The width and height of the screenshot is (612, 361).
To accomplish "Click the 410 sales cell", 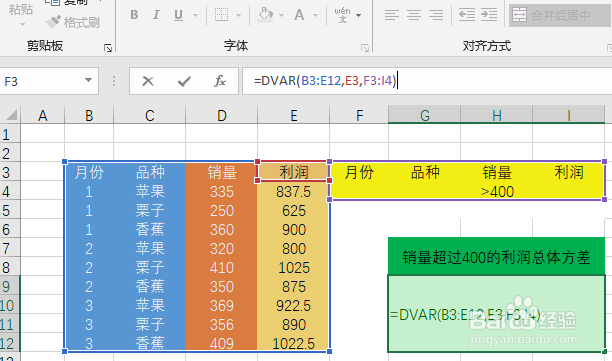I will click(222, 267).
